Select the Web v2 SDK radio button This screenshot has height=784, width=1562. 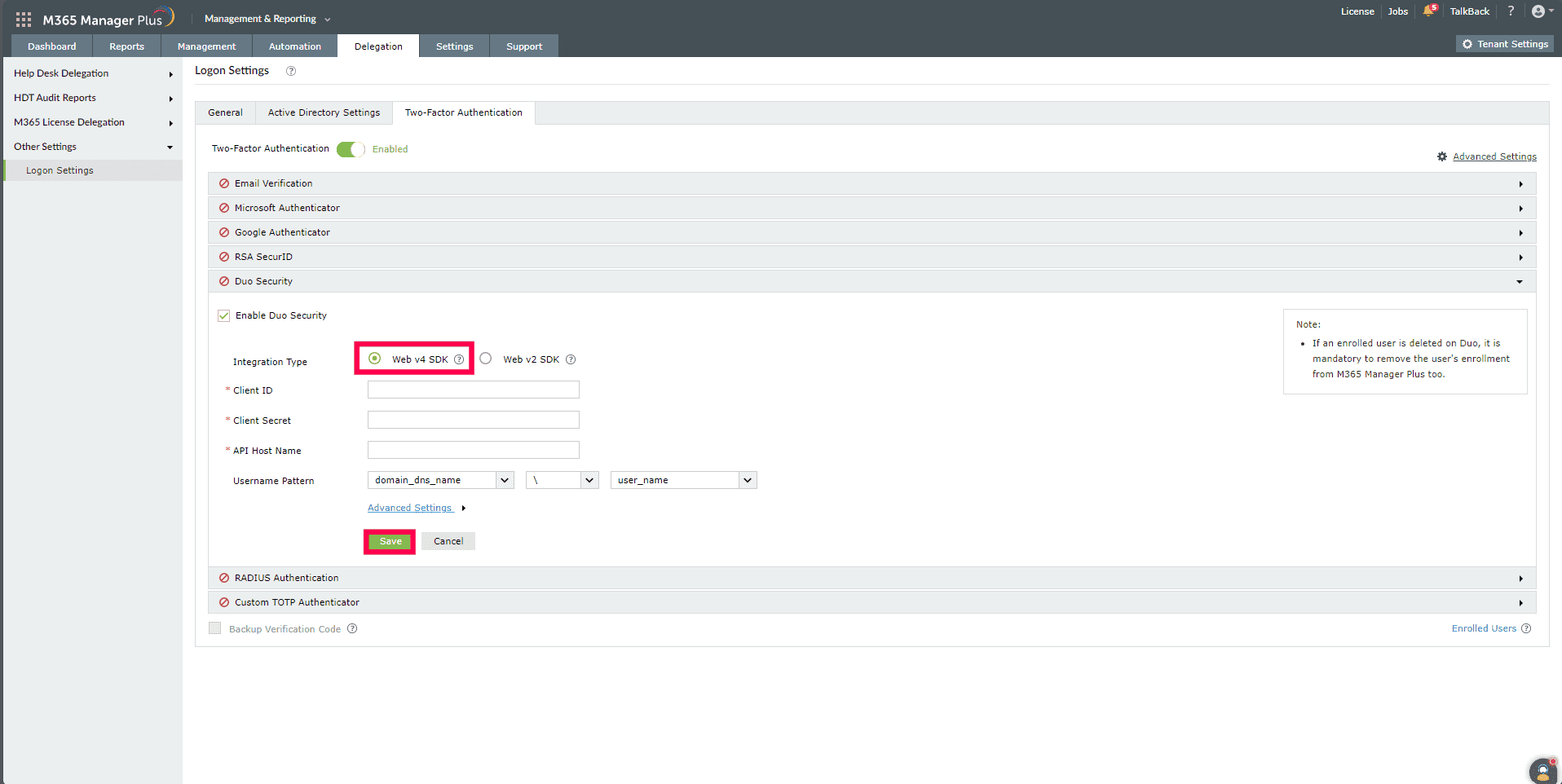486,358
